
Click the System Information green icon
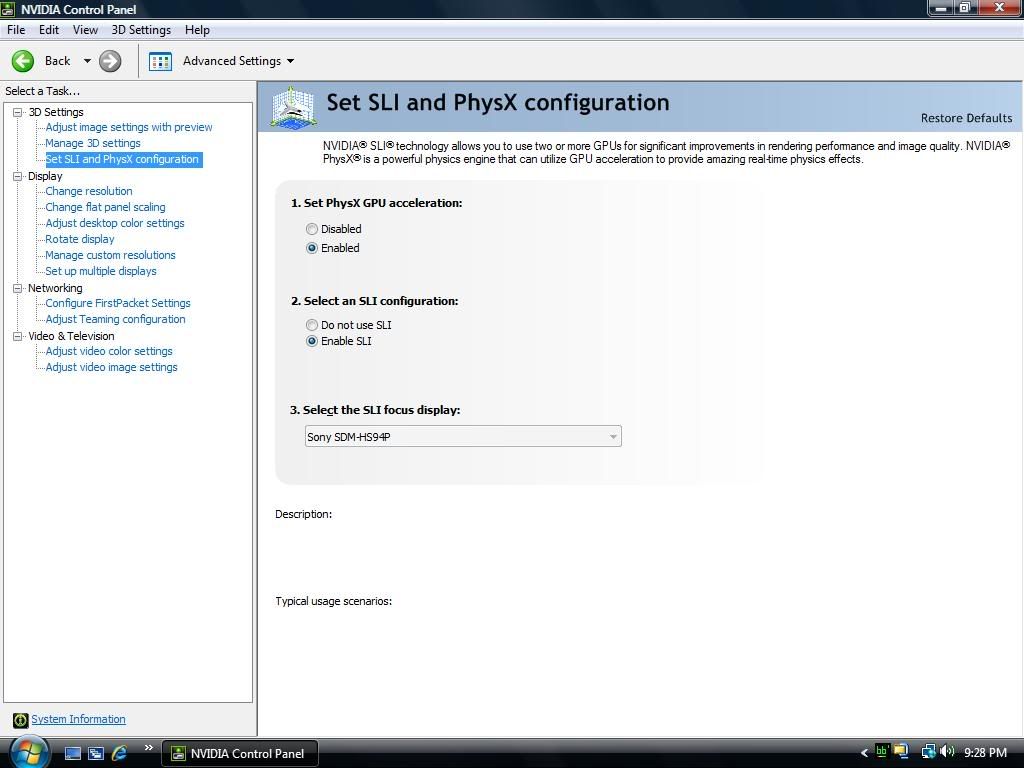pos(20,720)
